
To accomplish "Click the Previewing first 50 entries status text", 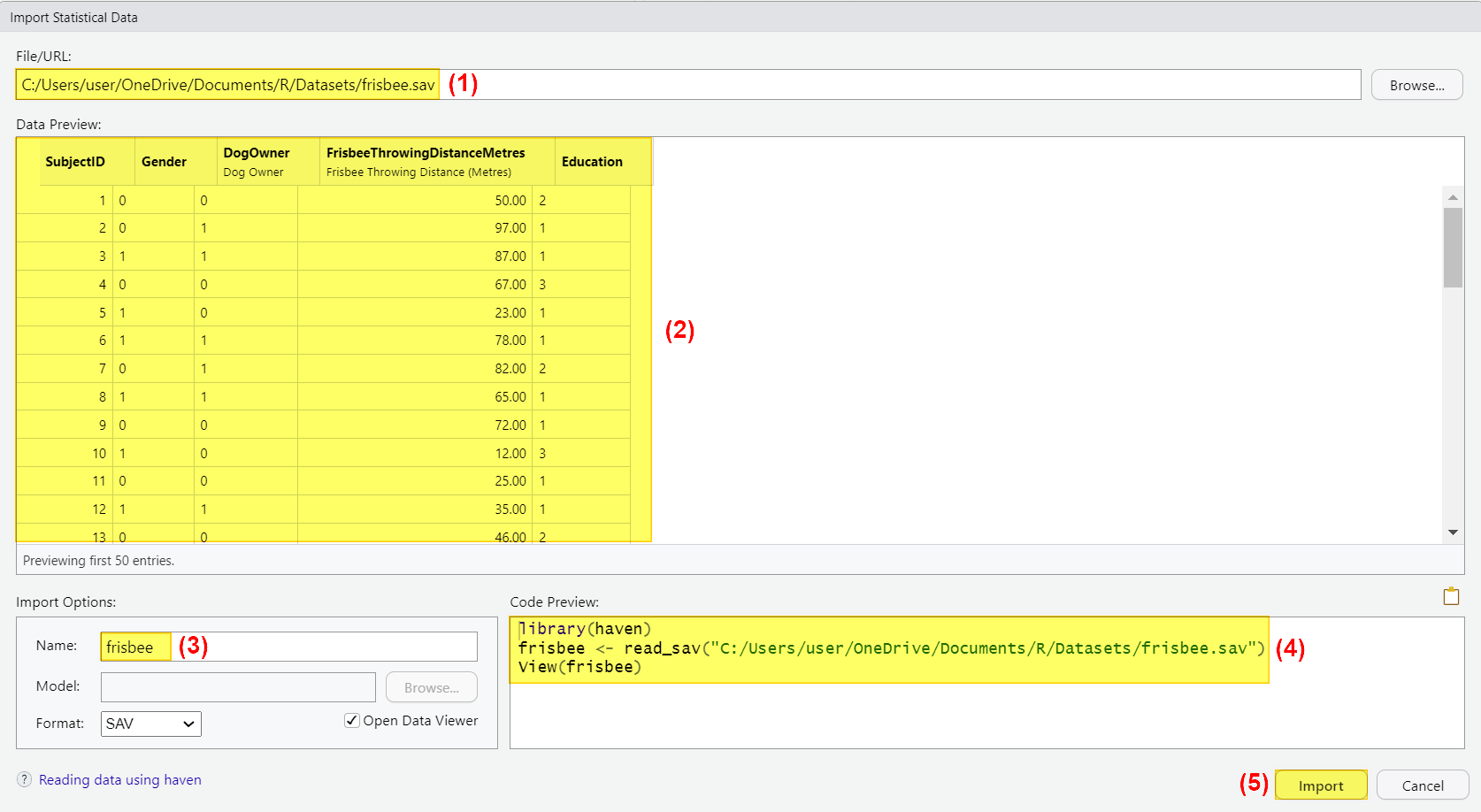I will (x=98, y=561).
